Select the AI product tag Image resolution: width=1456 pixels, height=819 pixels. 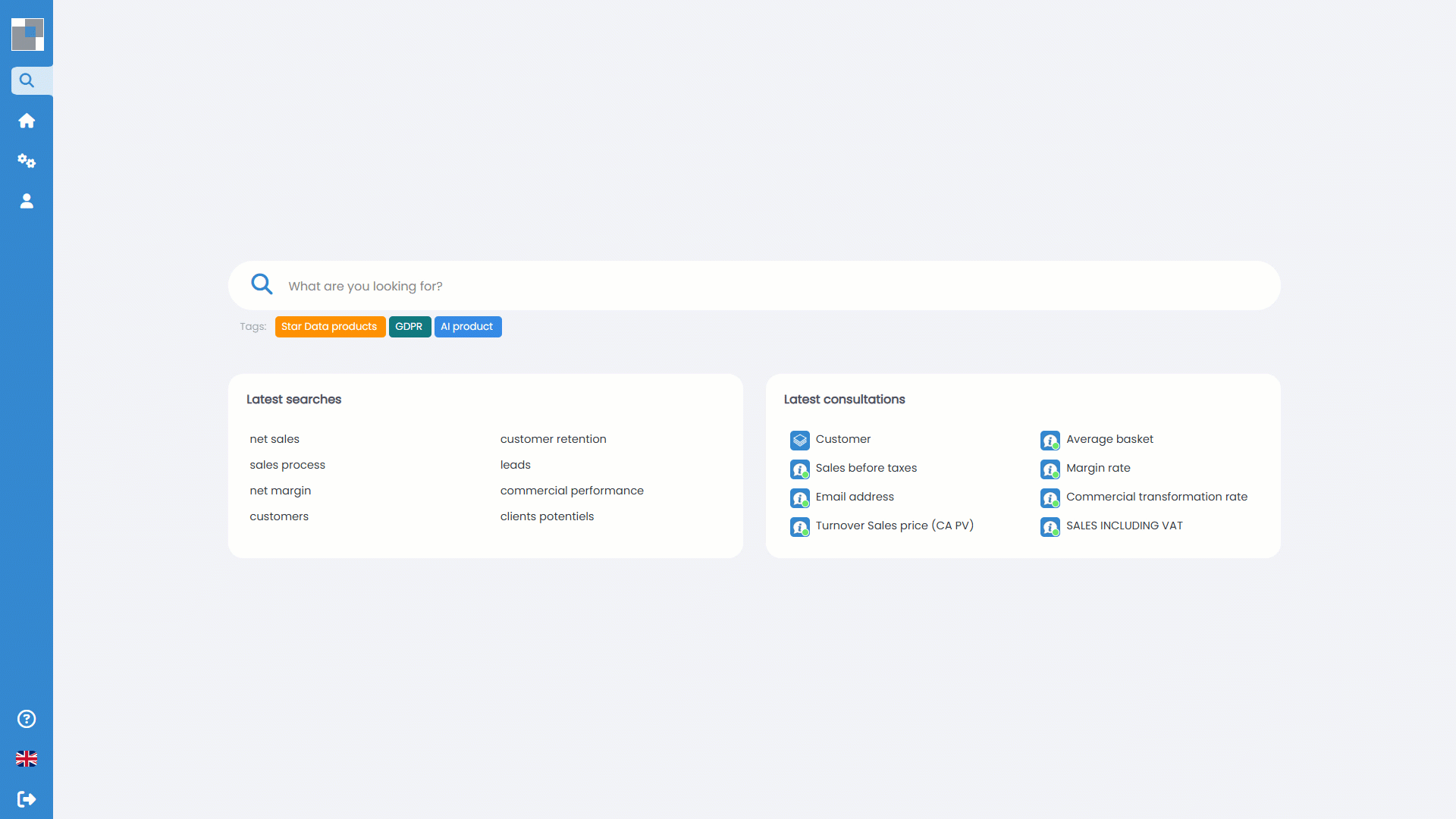click(467, 327)
